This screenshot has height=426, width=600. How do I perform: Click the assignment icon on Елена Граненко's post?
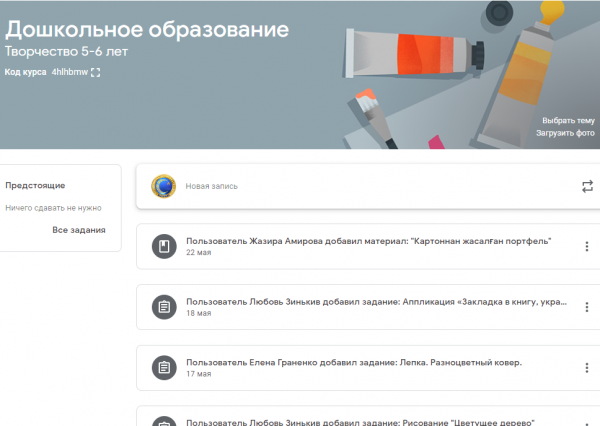click(x=163, y=367)
